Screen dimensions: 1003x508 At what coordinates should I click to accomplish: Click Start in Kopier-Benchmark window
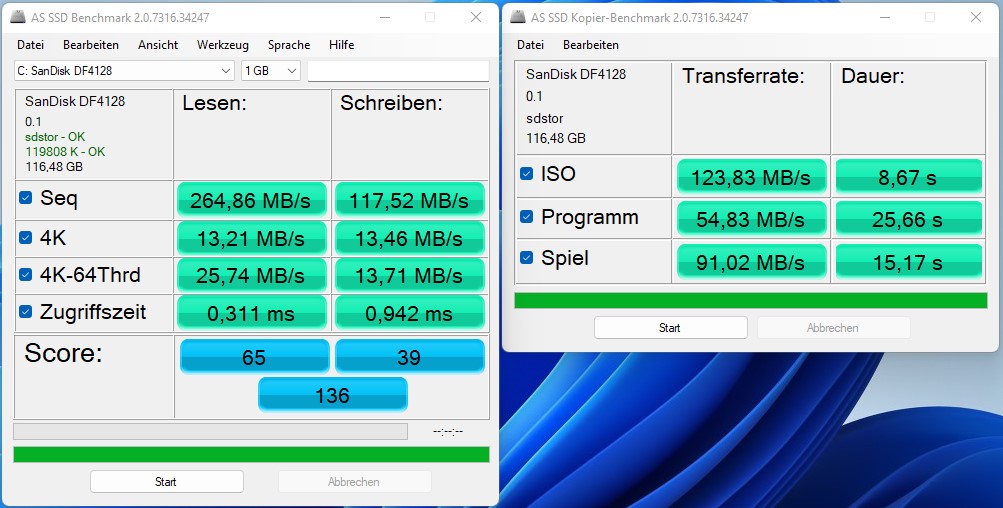coord(670,328)
